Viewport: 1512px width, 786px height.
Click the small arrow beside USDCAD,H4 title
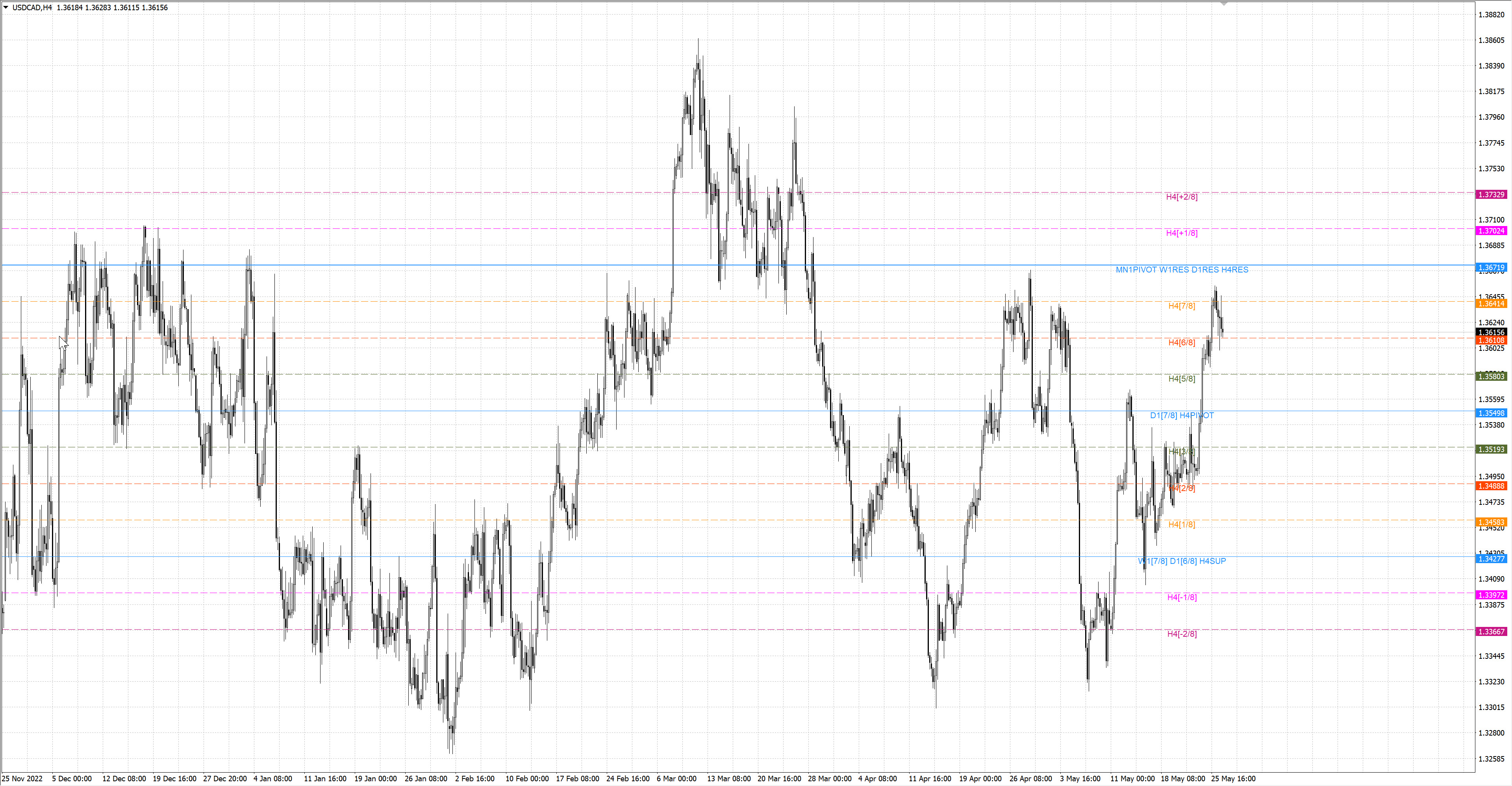tap(6, 7)
